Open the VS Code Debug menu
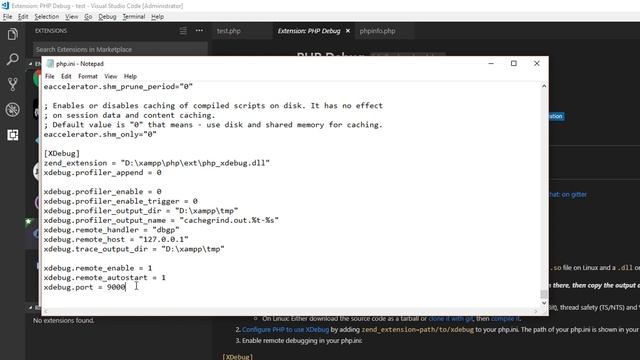Viewport: 640px width, 360px height. 107,17
